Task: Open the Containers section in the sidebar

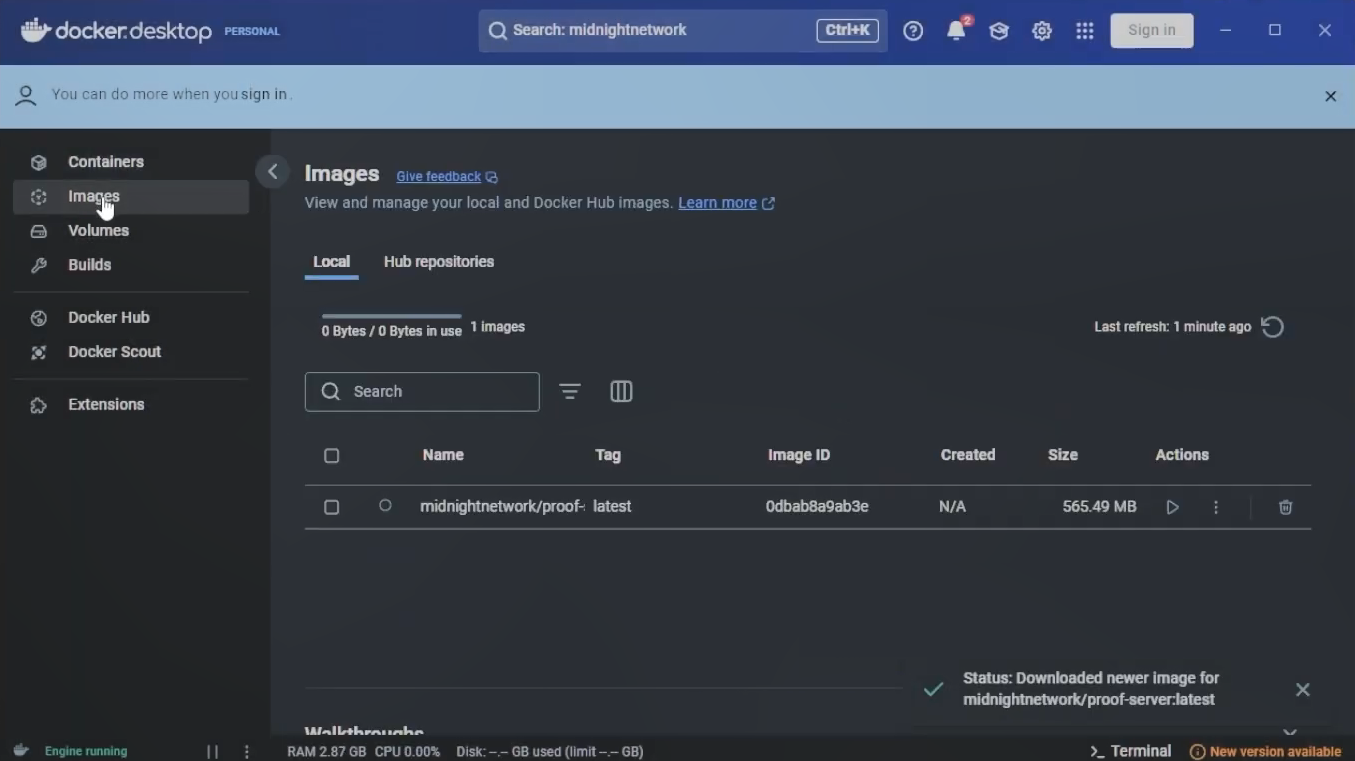Action: click(105, 161)
